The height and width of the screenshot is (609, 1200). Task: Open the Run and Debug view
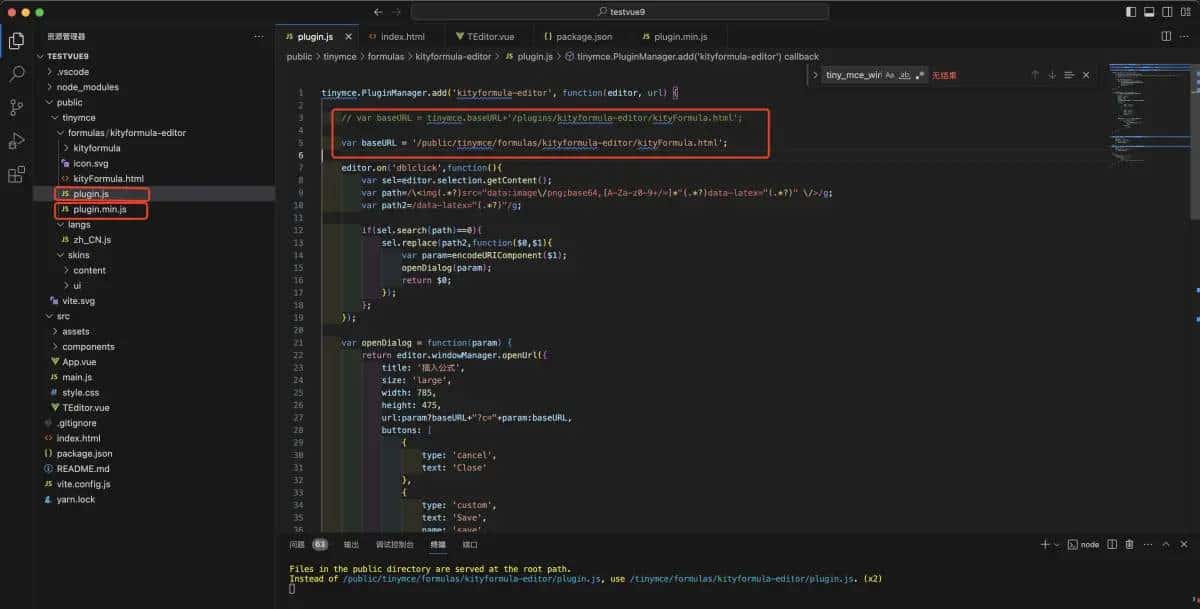(16, 140)
